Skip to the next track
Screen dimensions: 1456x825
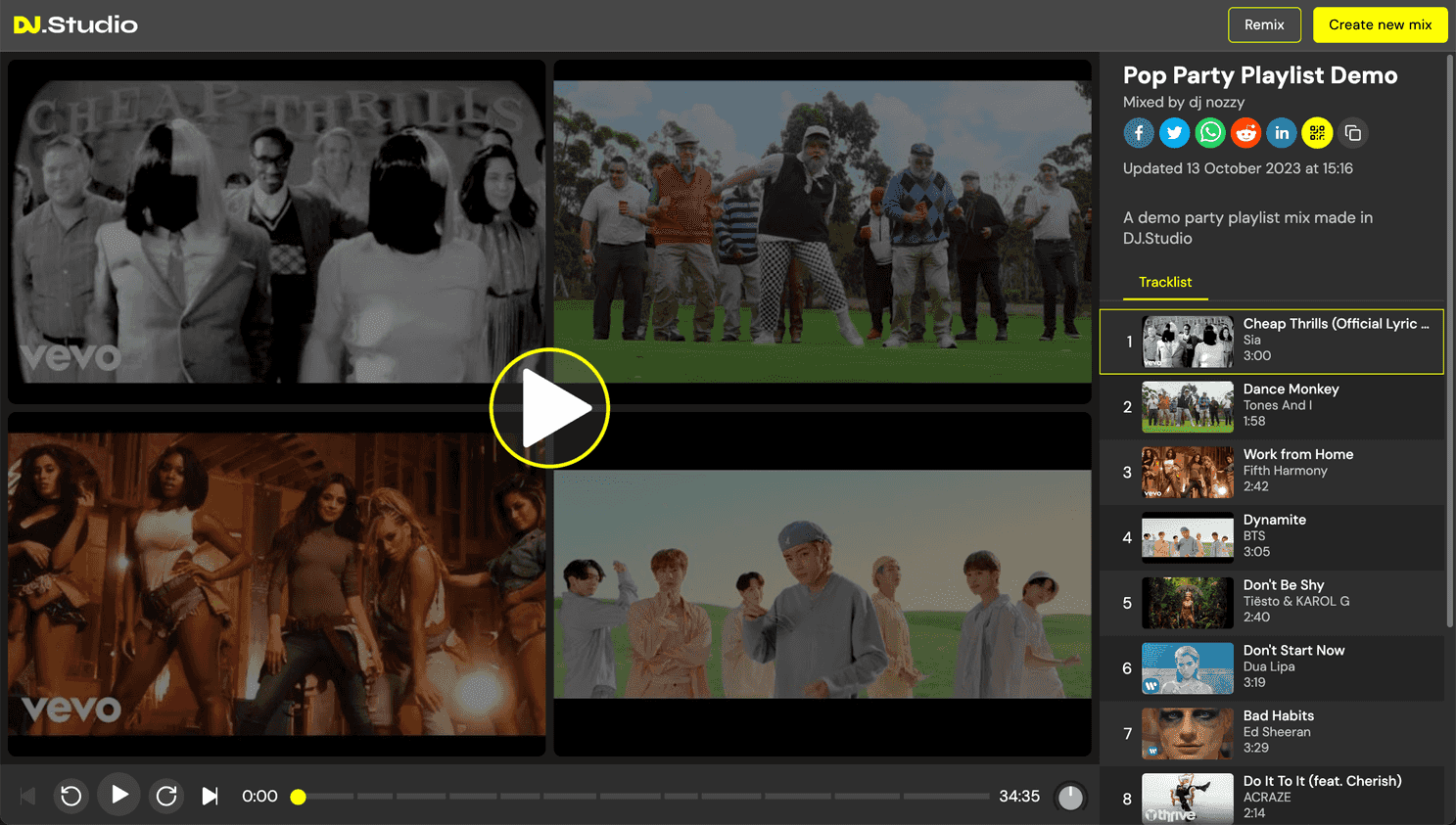coord(210,796)
